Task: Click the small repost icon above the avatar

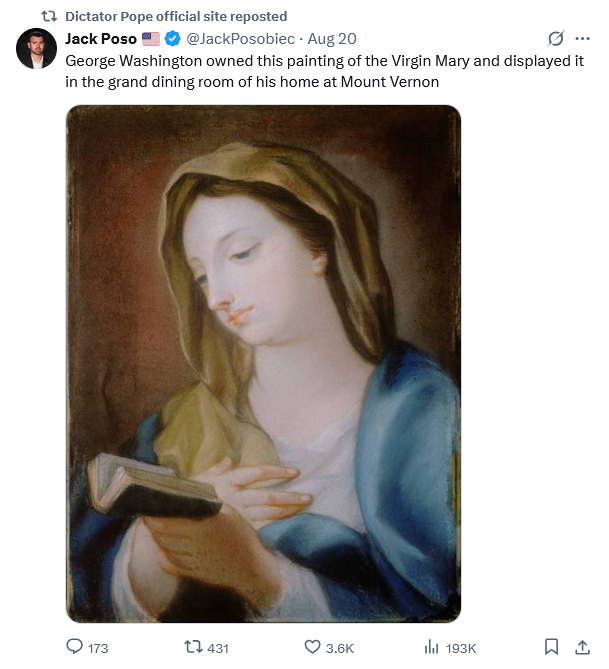Action: [x=47, y=16]
